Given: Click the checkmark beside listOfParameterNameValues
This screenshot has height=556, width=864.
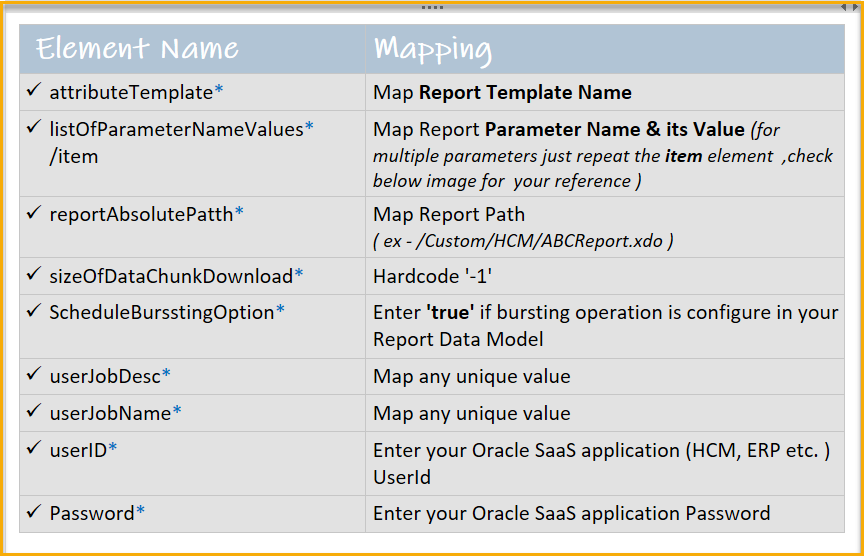Looking at the screenshot, I should click(x=34, y=127).
